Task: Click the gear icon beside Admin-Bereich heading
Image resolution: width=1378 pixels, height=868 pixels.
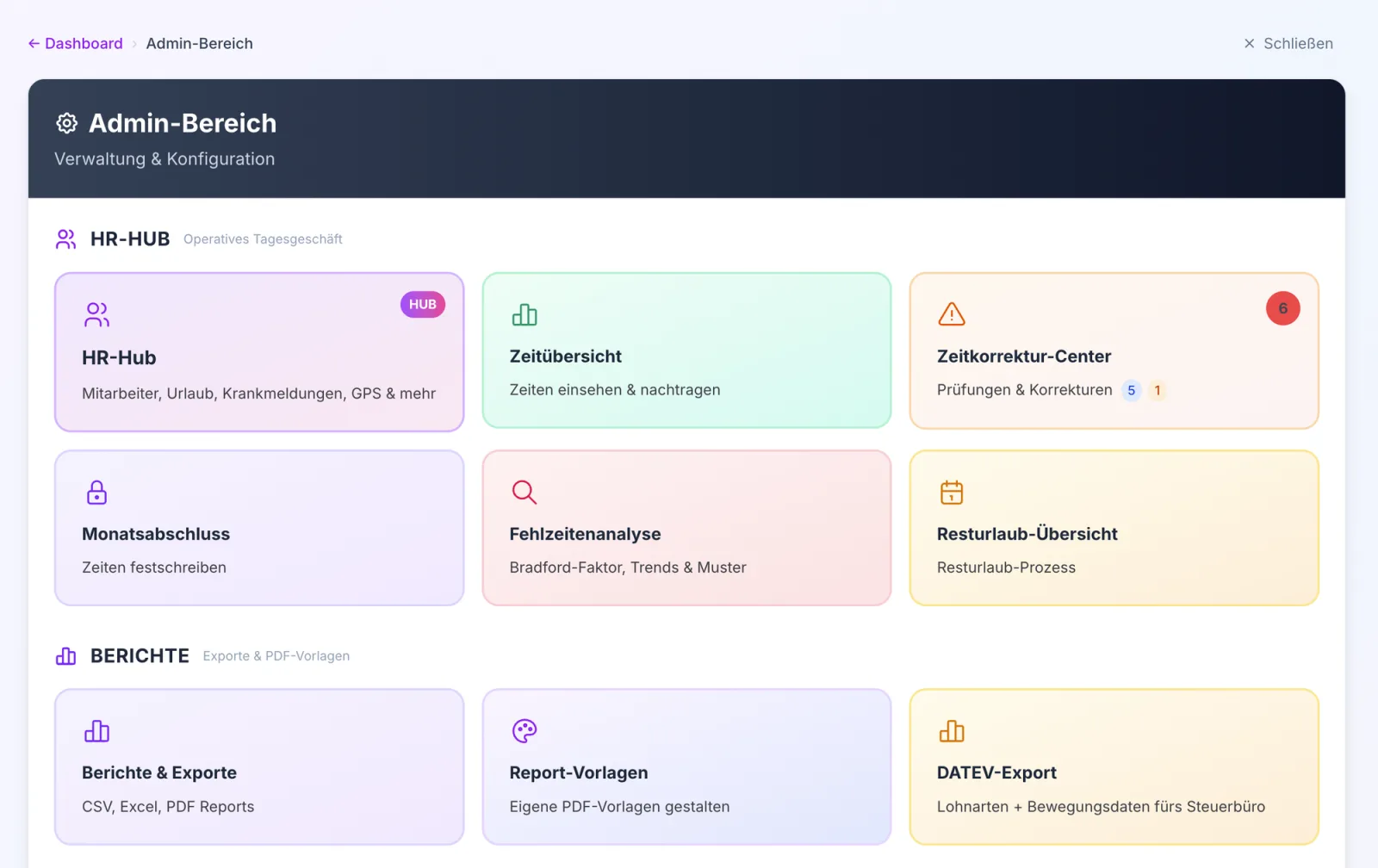Action: coord(66,123)
